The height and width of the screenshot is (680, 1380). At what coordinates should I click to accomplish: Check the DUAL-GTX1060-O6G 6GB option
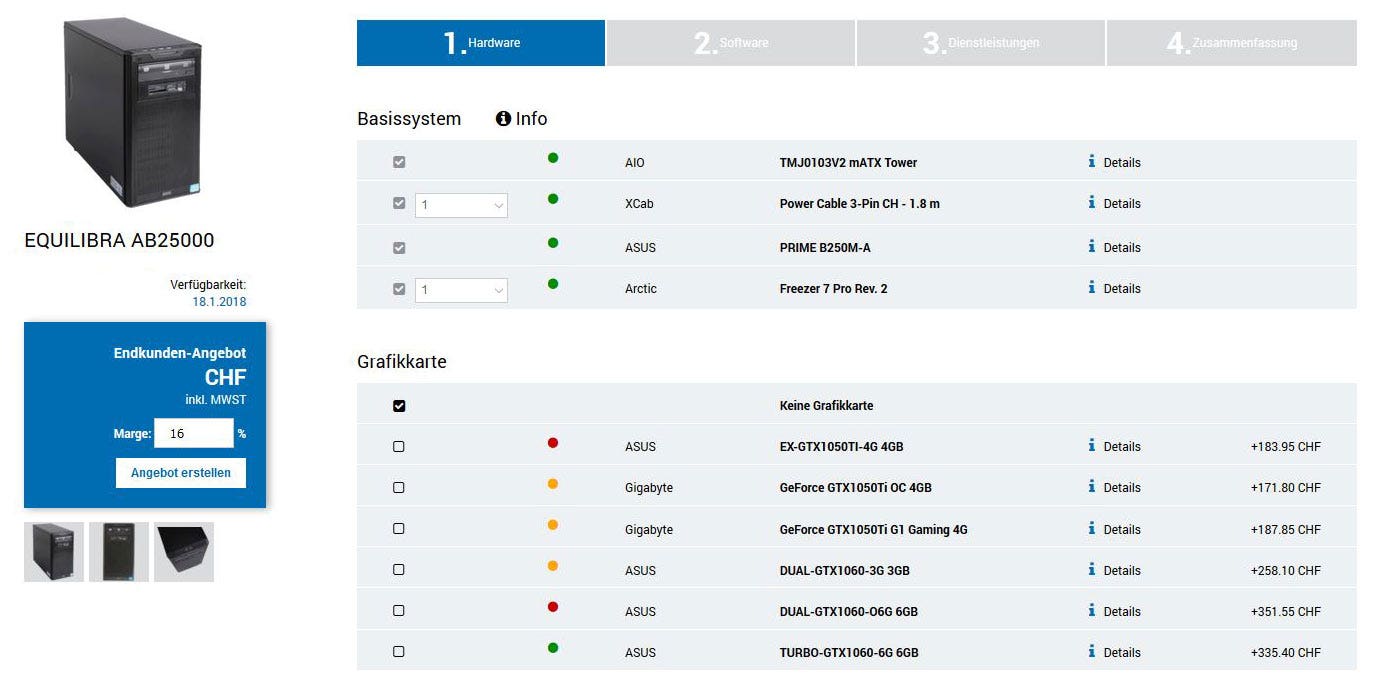(399, 611)
